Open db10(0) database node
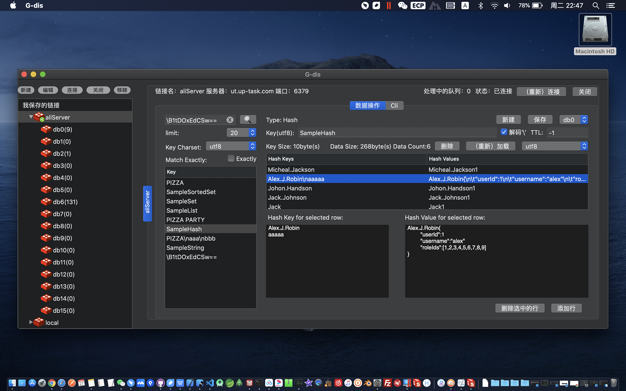Viewport: 626px width, 391px height. [63, 250]
